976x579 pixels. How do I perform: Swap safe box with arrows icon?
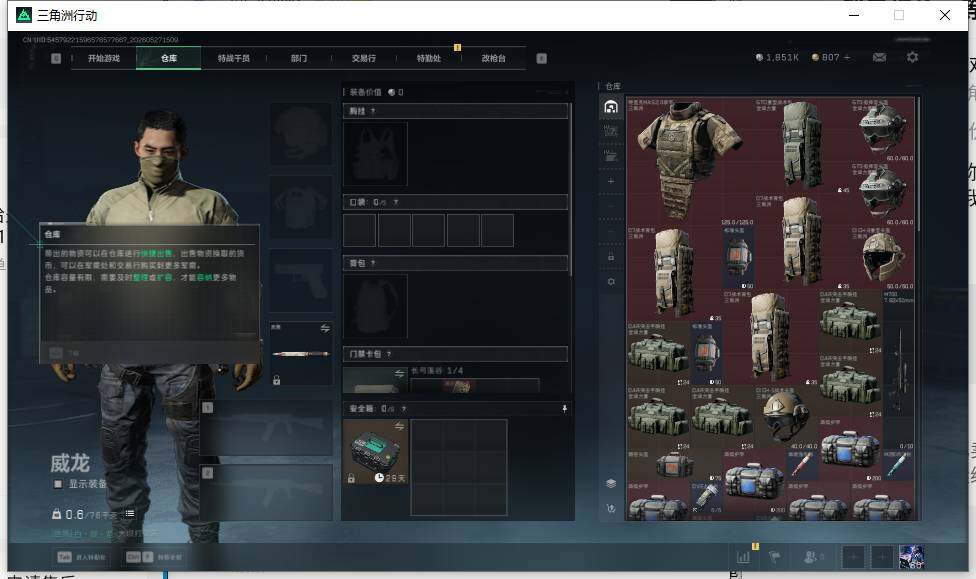[x=399, y=426]
